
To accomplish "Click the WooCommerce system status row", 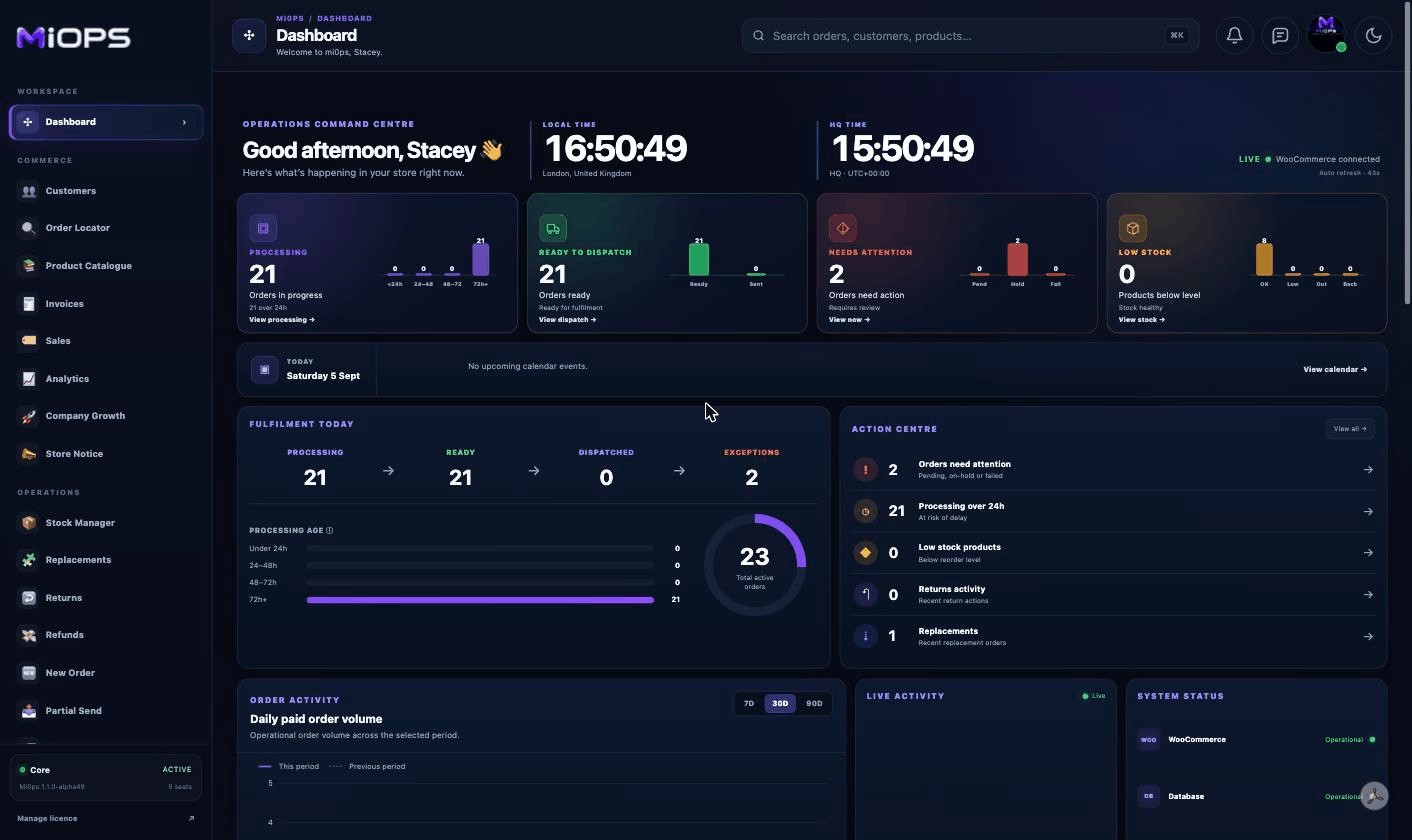I will tap(1256, 740).
